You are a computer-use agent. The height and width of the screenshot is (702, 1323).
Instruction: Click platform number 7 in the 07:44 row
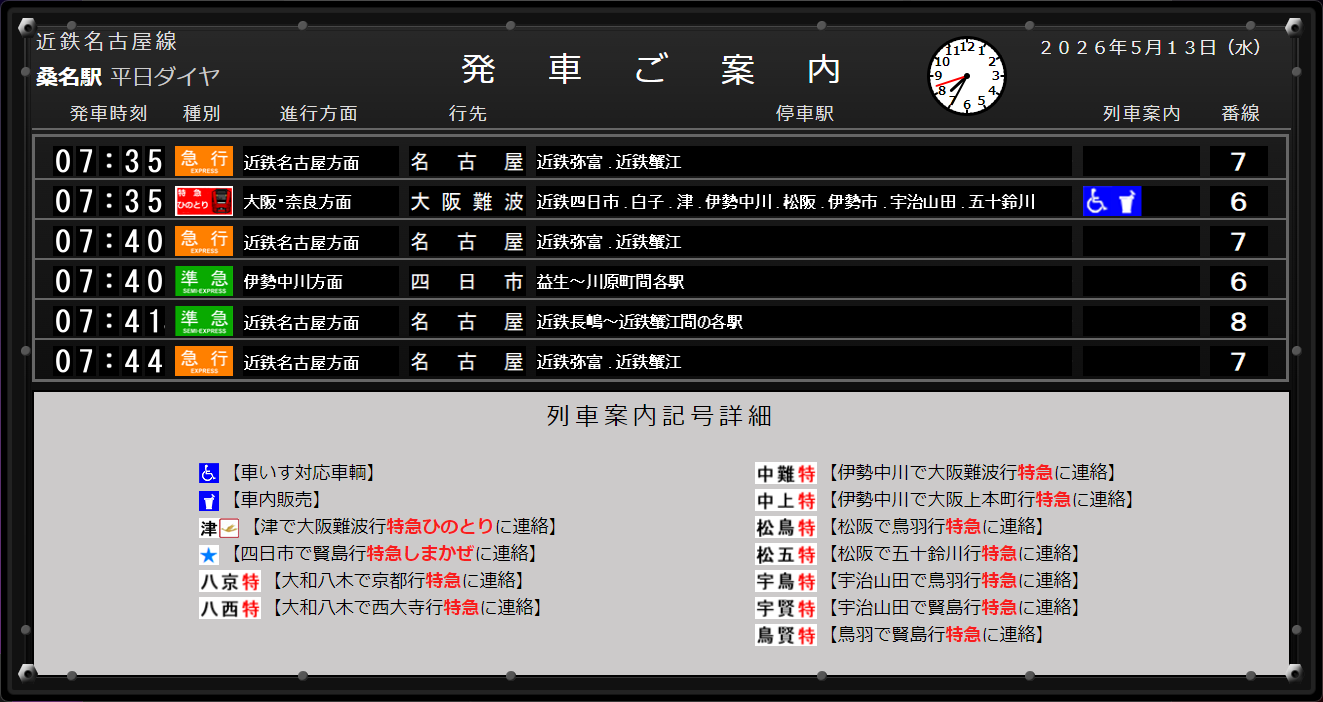(1239, 361)
